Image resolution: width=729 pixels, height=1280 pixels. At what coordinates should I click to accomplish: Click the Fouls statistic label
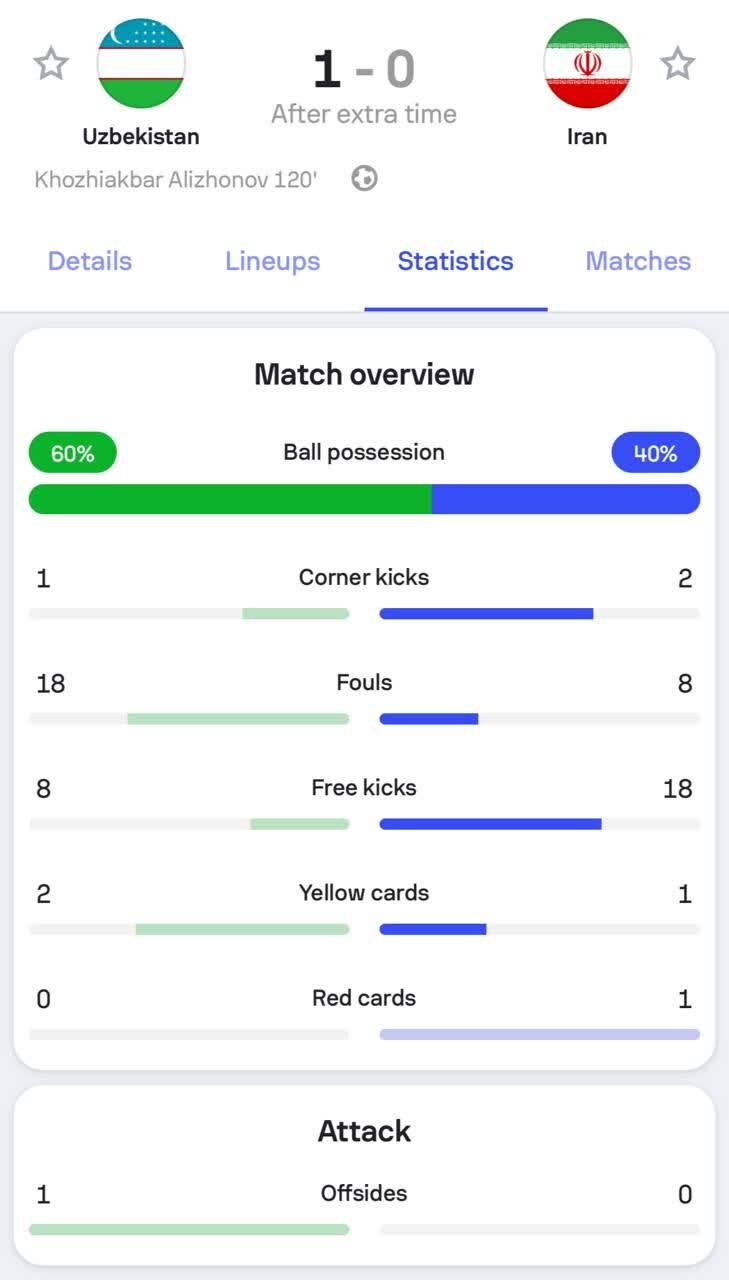click(364, 683)
